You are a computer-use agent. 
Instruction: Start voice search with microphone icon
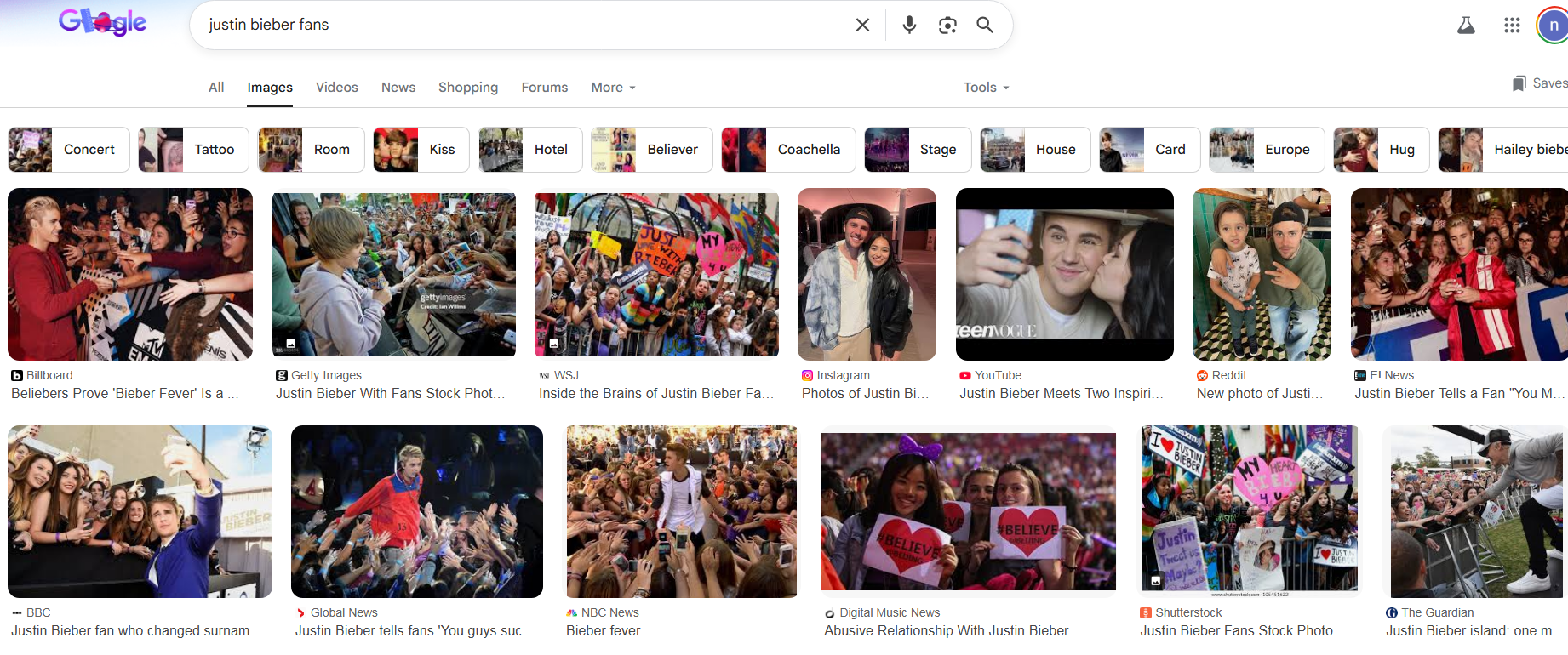pyautogui.click(x=909, y=25)
